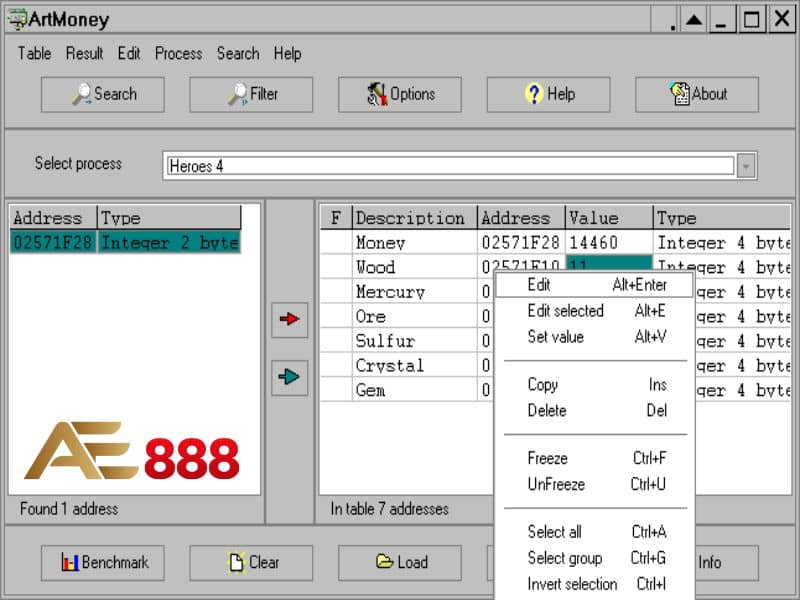Choose Delete in context menu
800x600 pixels.
tap(595, 410)
